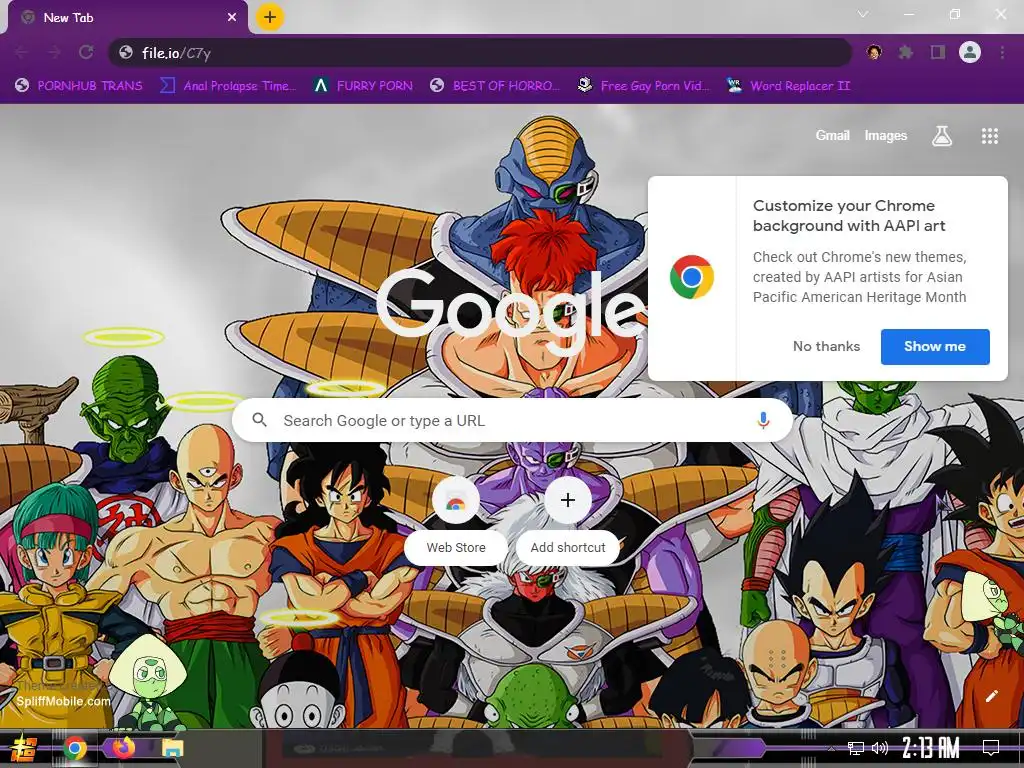The image size is (1024, 768).
Task: Expand the tab search chevron
Action: tap(863, 14)
